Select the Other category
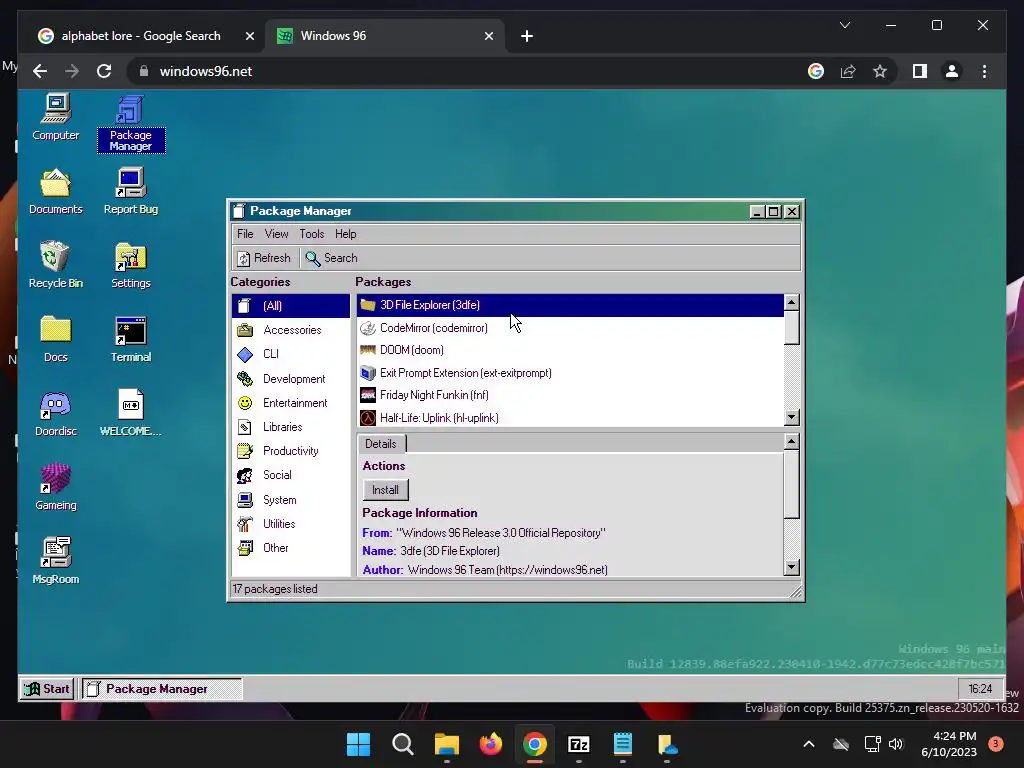This screenshot has height=768, width=1024. [x=291, y=548]
